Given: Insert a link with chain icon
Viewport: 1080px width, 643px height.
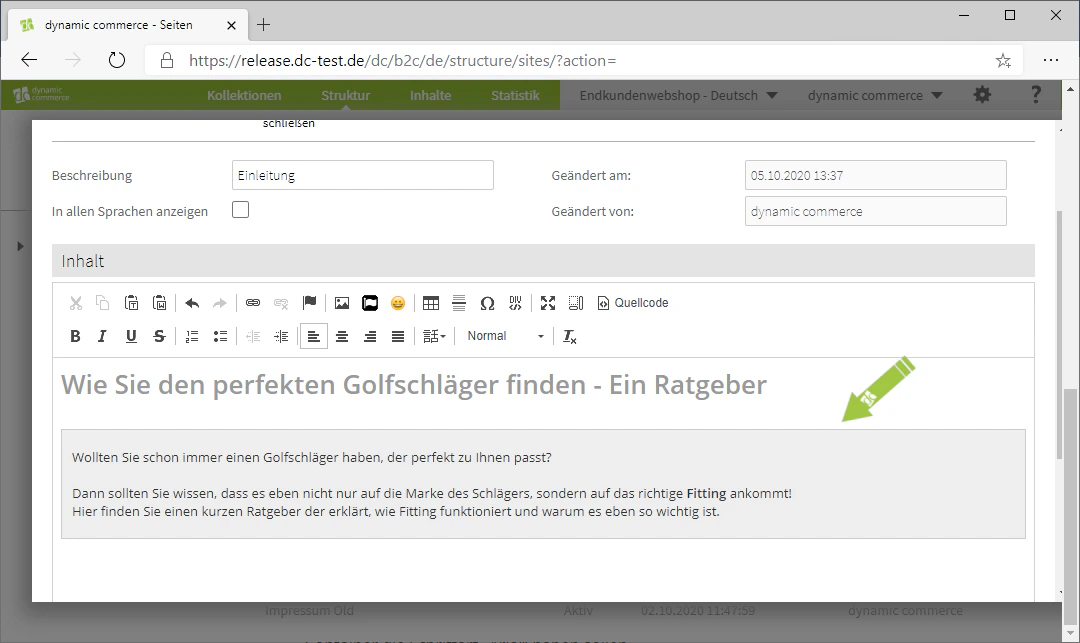Looking at the screenshot, I should pos(253,303).
